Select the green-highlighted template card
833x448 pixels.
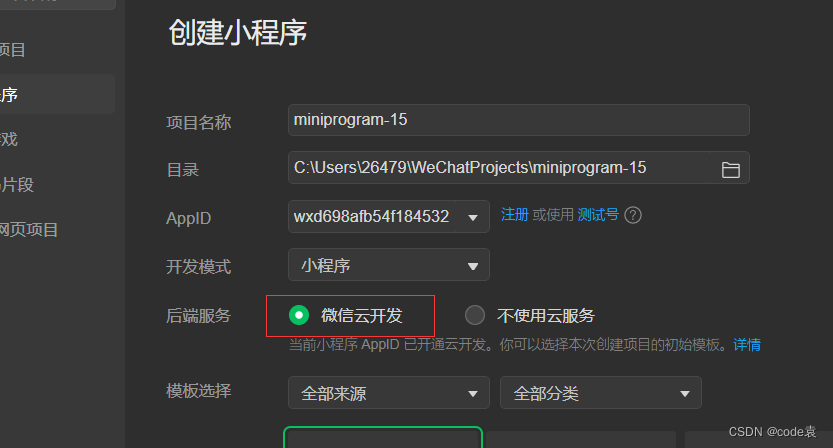383,437
